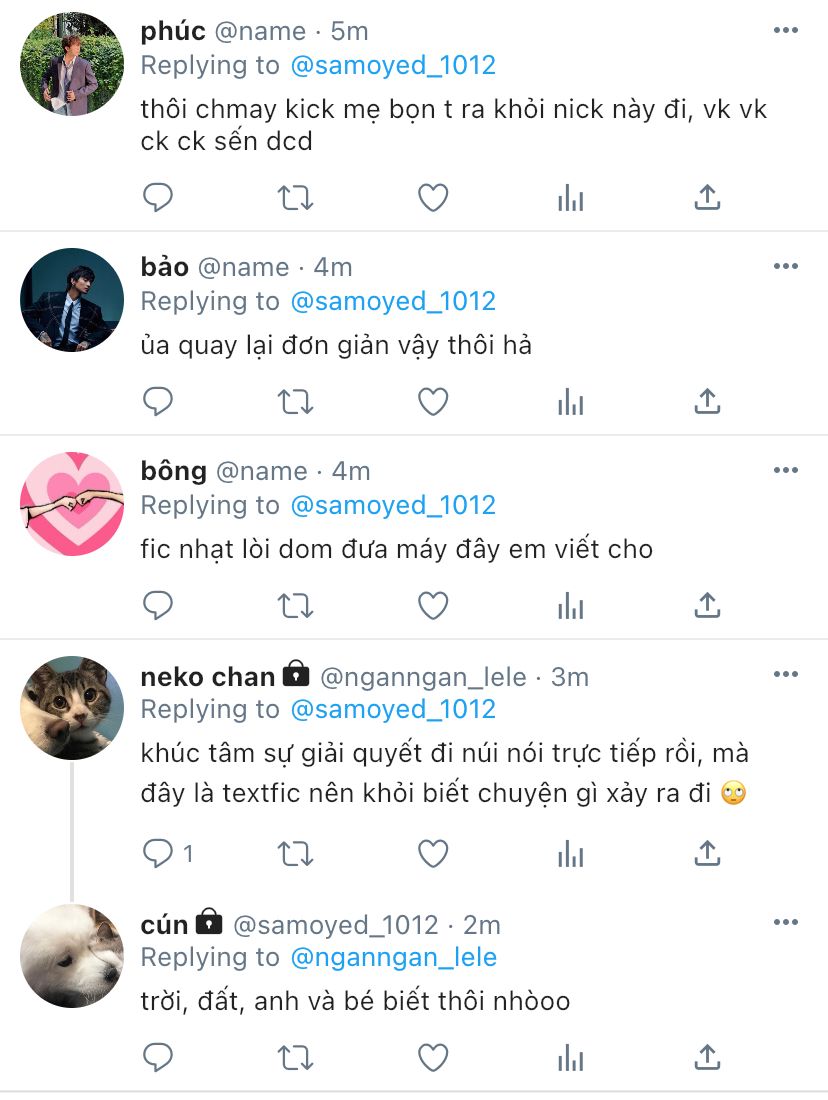Open three-dot menu on neko chan's tweet

(786, 675)
